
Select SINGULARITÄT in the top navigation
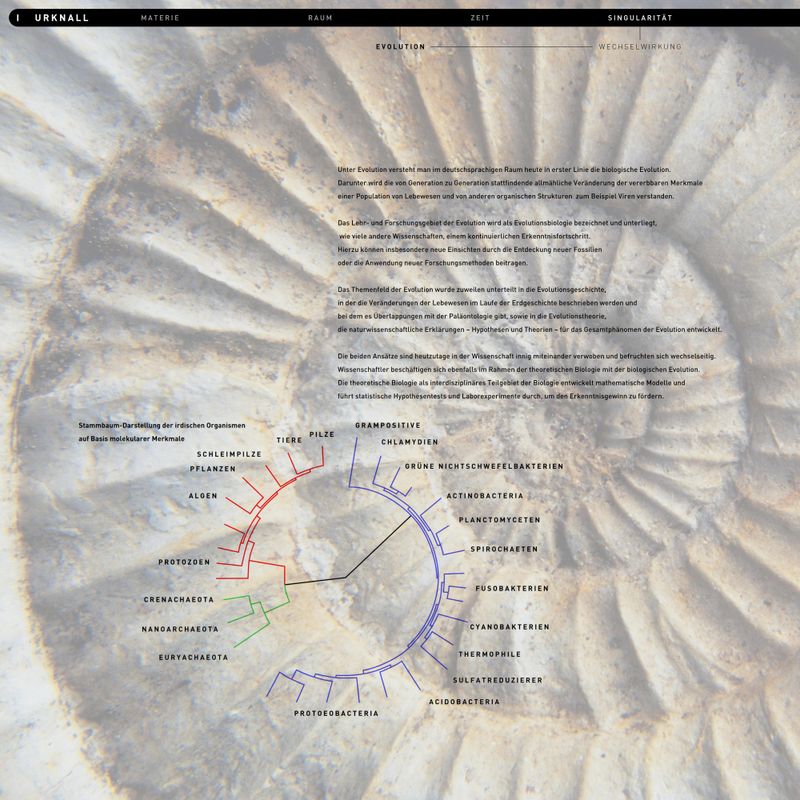pyautogui.click(x=640, y=18)
